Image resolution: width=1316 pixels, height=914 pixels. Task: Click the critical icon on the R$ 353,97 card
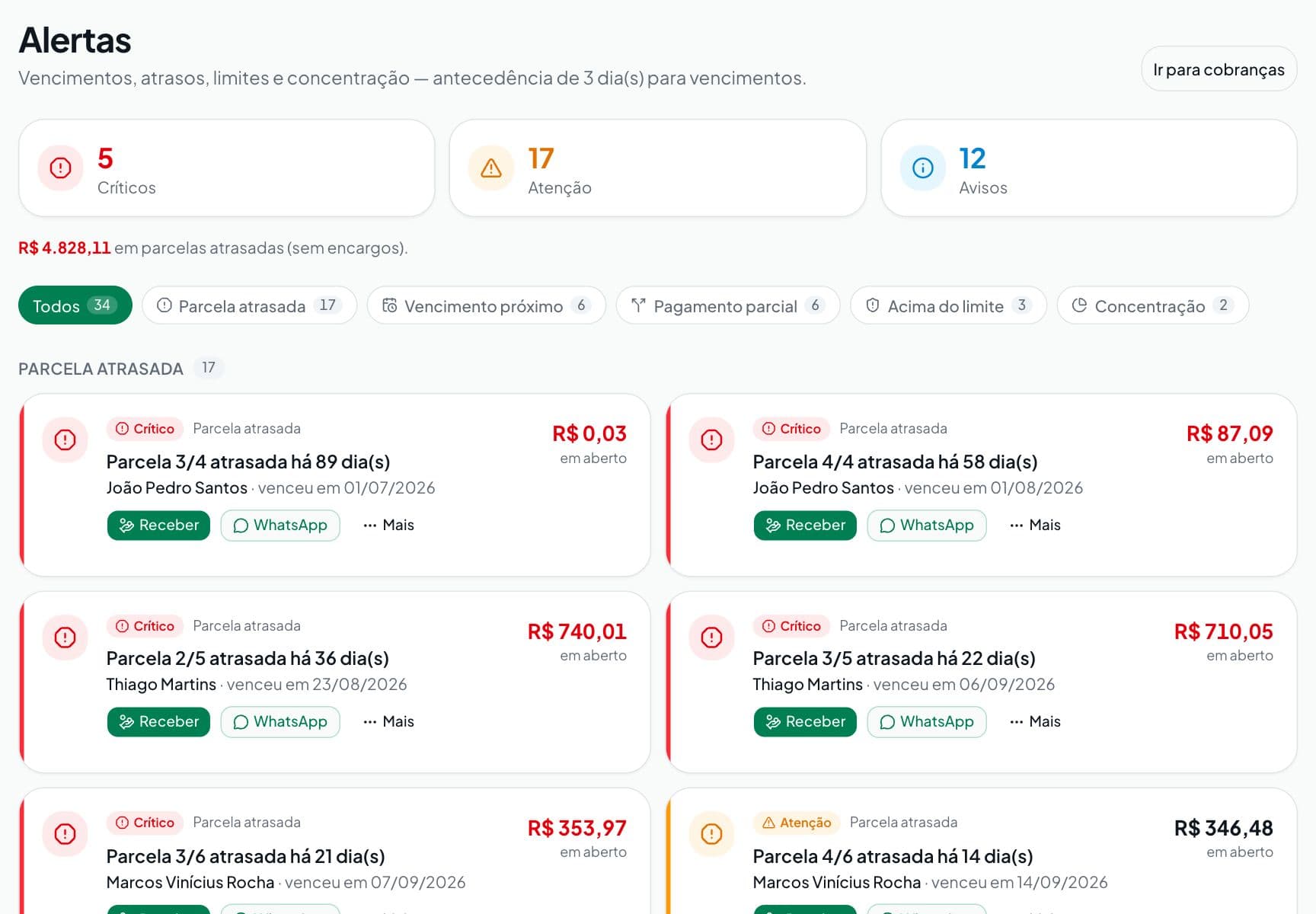pyautogui.click(x=65, y=834)
